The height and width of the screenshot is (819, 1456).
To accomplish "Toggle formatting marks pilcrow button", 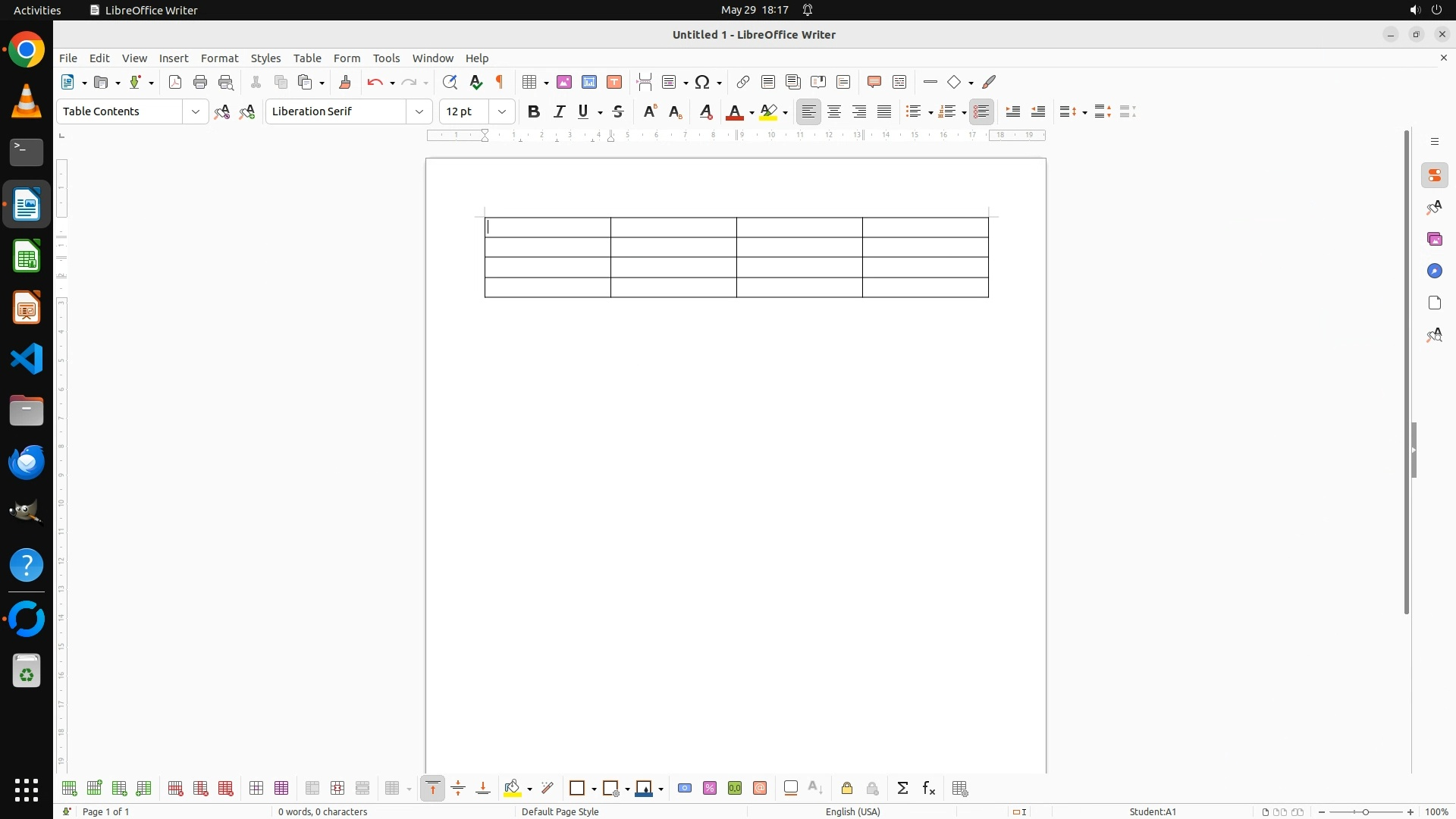I will click(500, 82).
